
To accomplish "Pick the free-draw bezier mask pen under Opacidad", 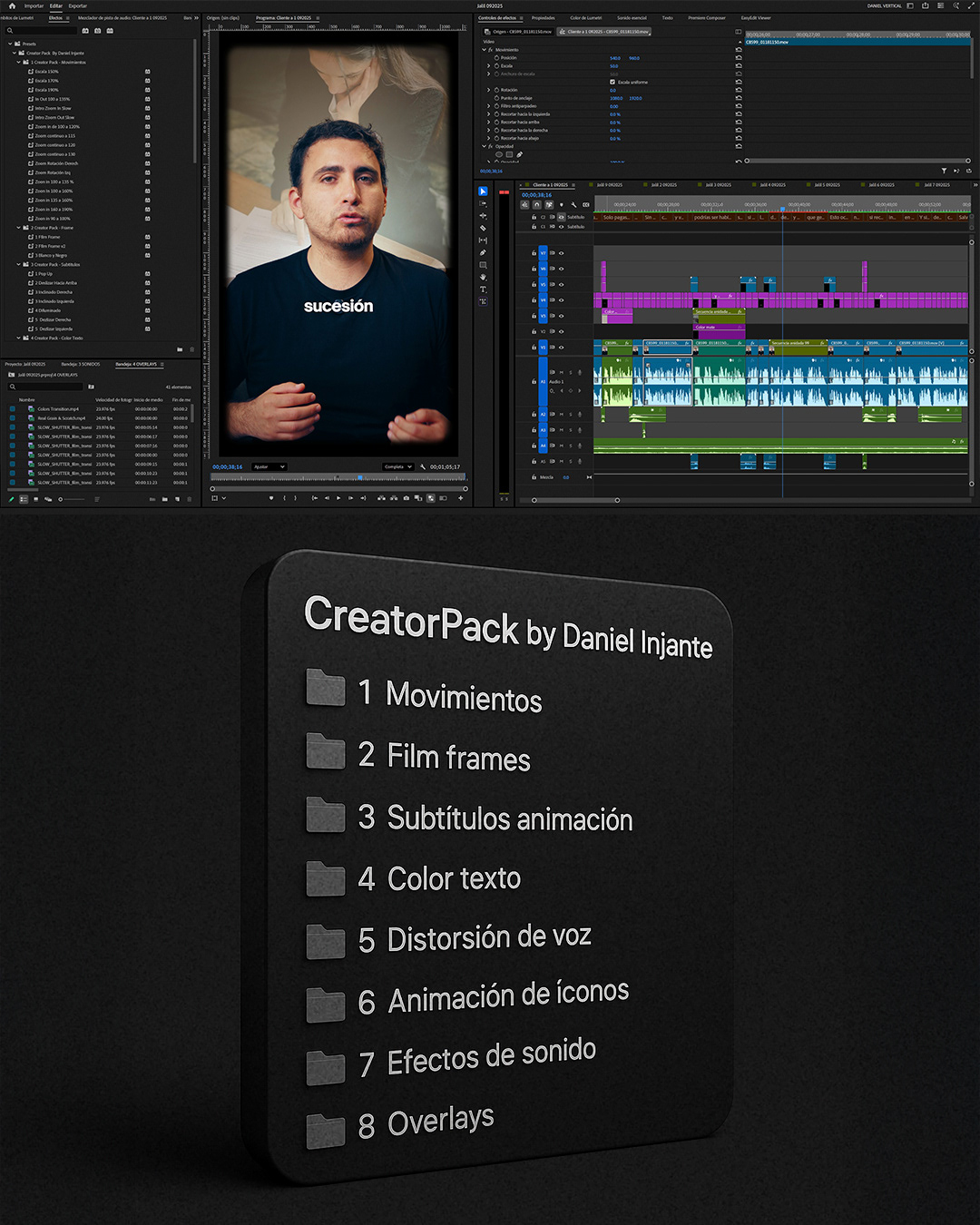I will point(520,154).
